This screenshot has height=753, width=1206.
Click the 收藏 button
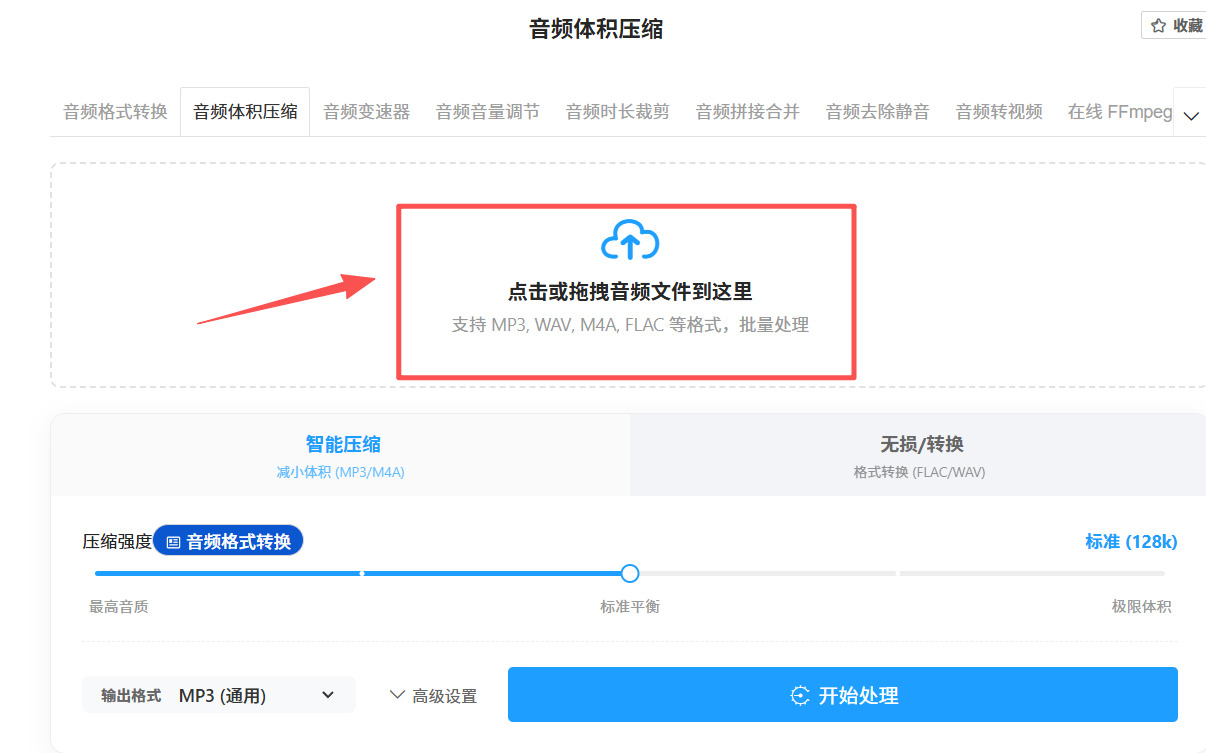coord(1174,26)
